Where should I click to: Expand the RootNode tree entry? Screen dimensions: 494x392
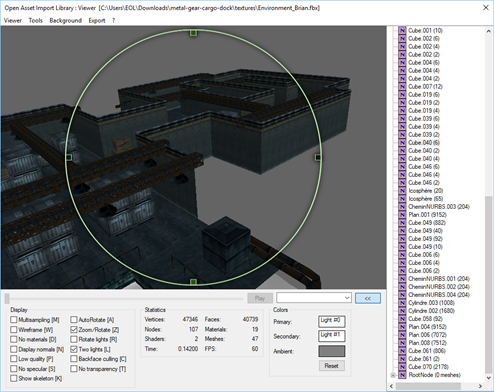(x=393, y=375)
